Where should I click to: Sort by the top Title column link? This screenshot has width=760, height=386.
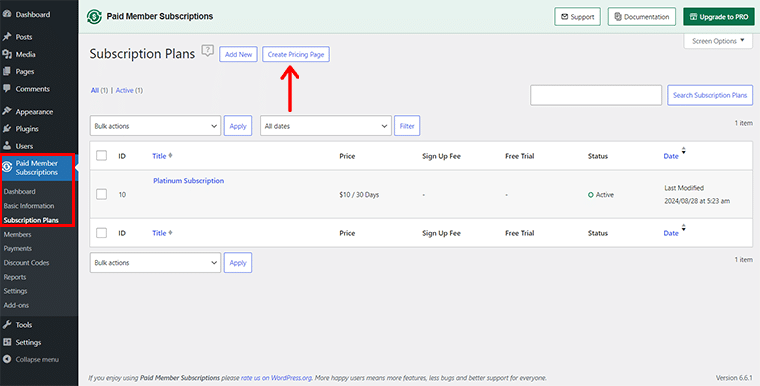(159, 156)
